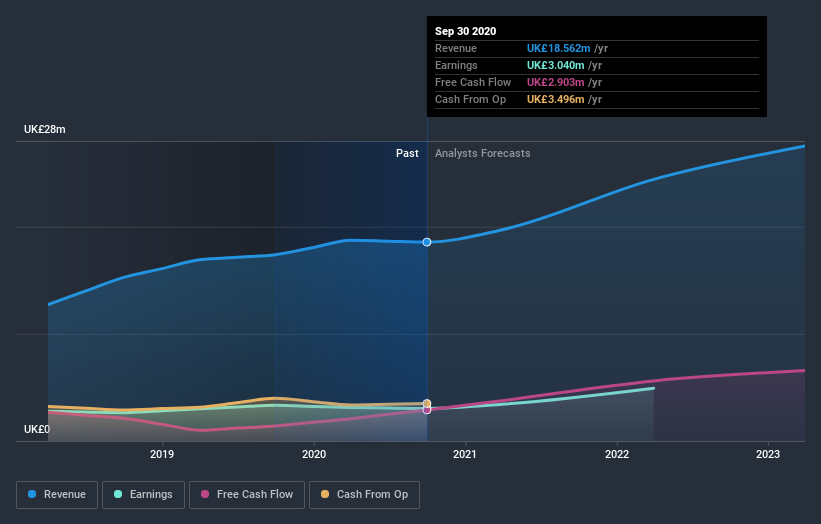Toggle the Cash From Op legend button
The image size is (821, 524).
[364, 495]
